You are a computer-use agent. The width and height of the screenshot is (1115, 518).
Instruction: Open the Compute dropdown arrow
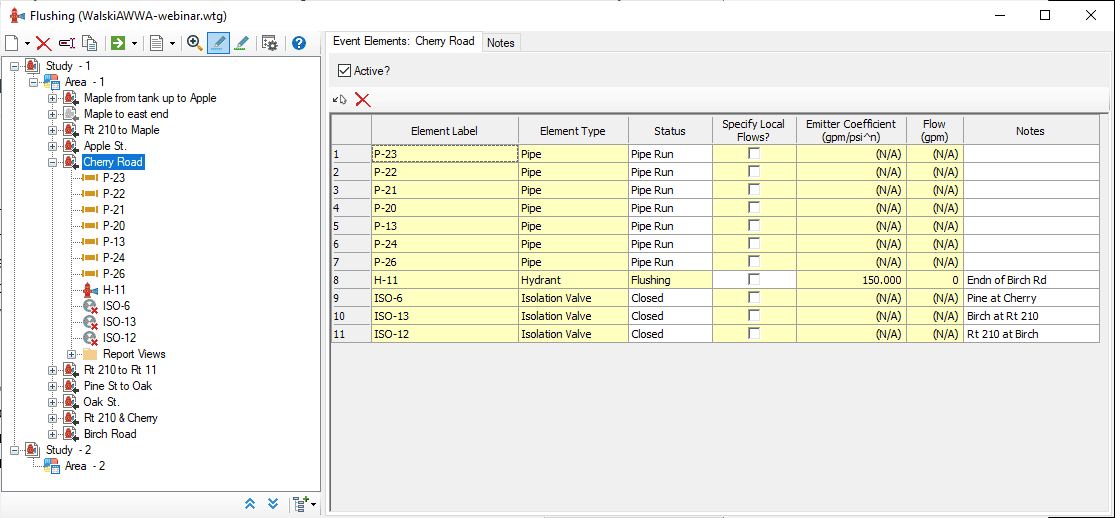click(x=134, y=43)
